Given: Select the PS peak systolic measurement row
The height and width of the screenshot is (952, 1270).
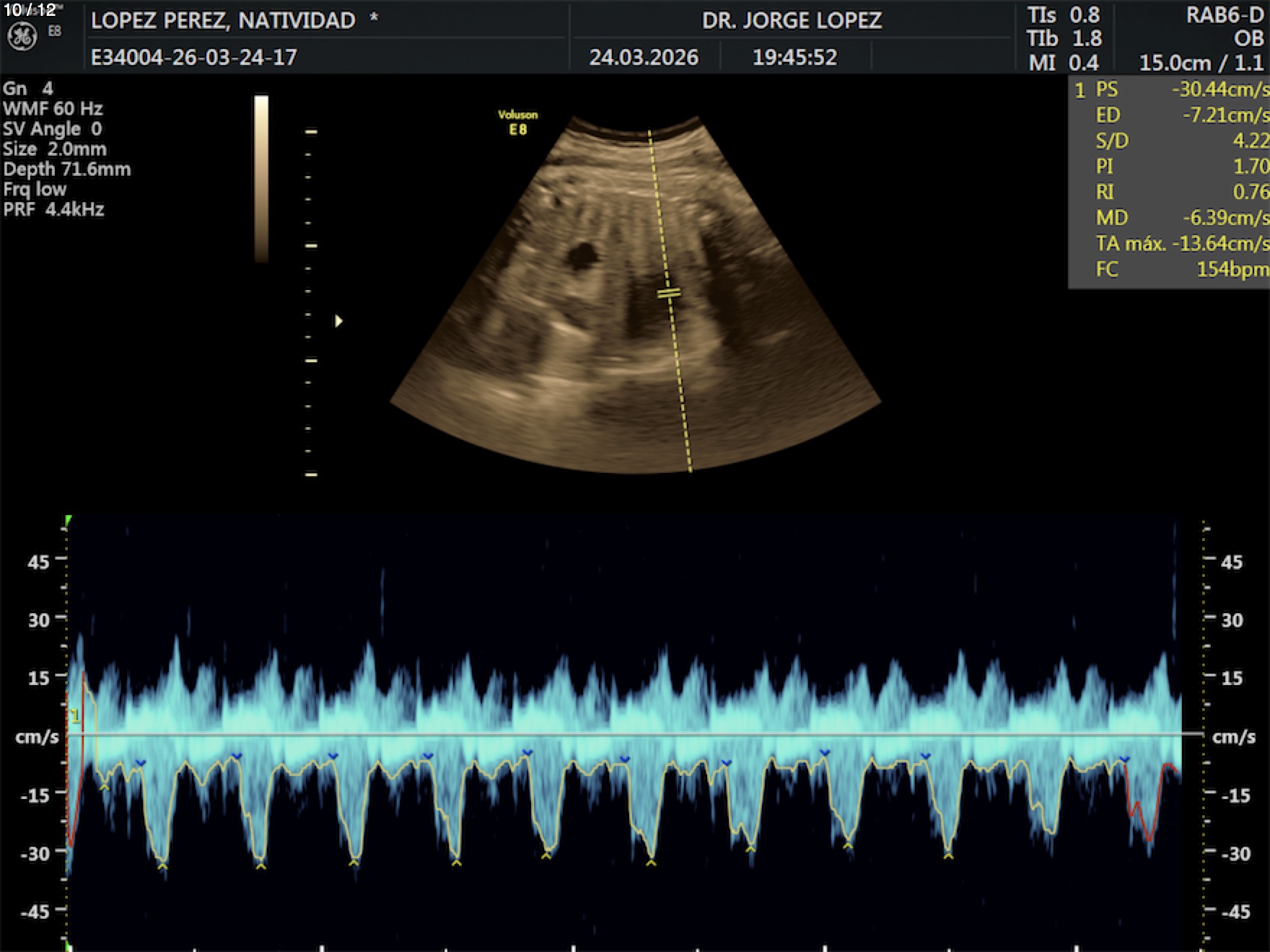Looking at the screenshot, I should click(1170, 89).
